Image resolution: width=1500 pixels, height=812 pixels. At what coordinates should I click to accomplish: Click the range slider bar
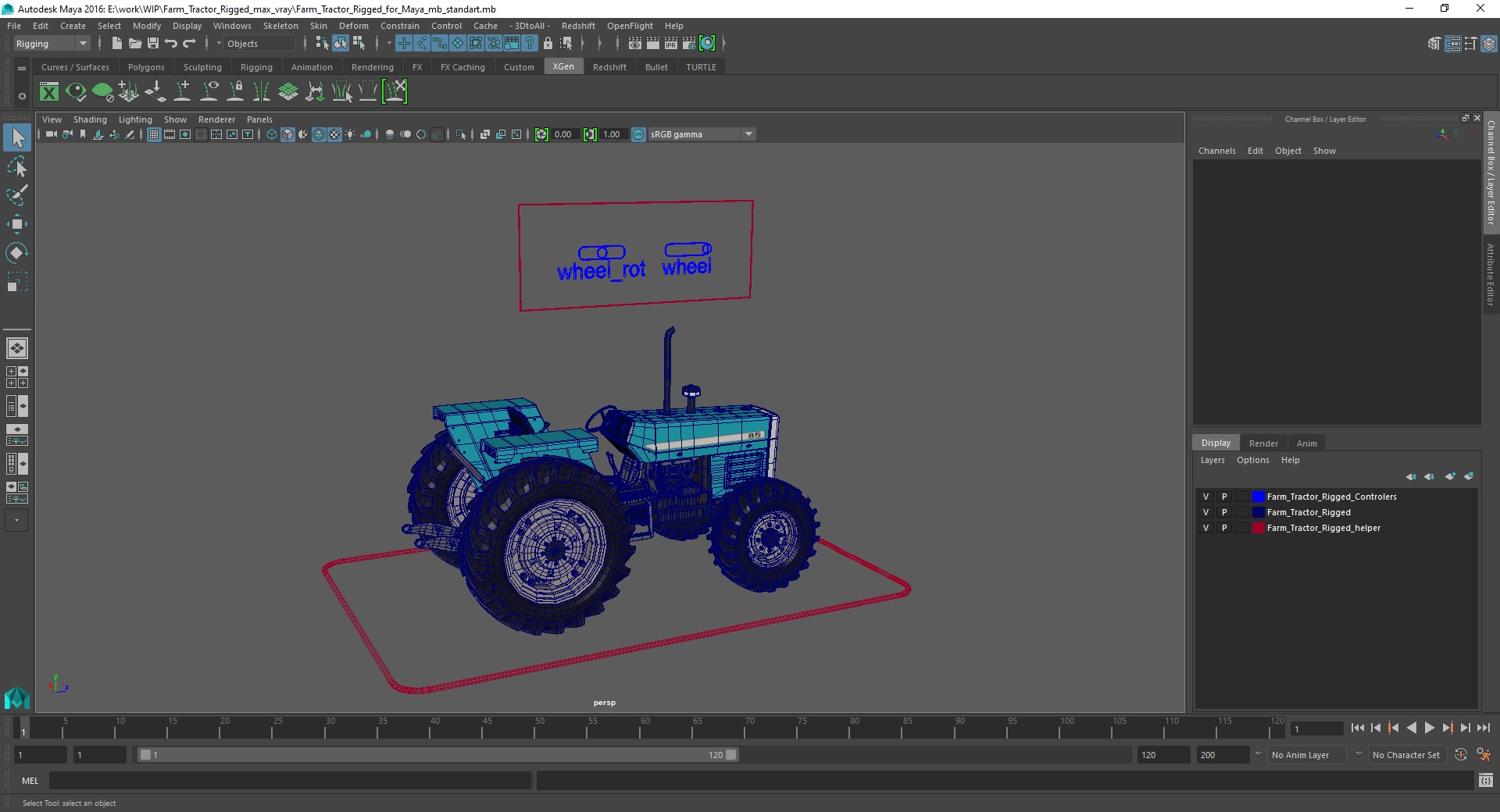437,755
